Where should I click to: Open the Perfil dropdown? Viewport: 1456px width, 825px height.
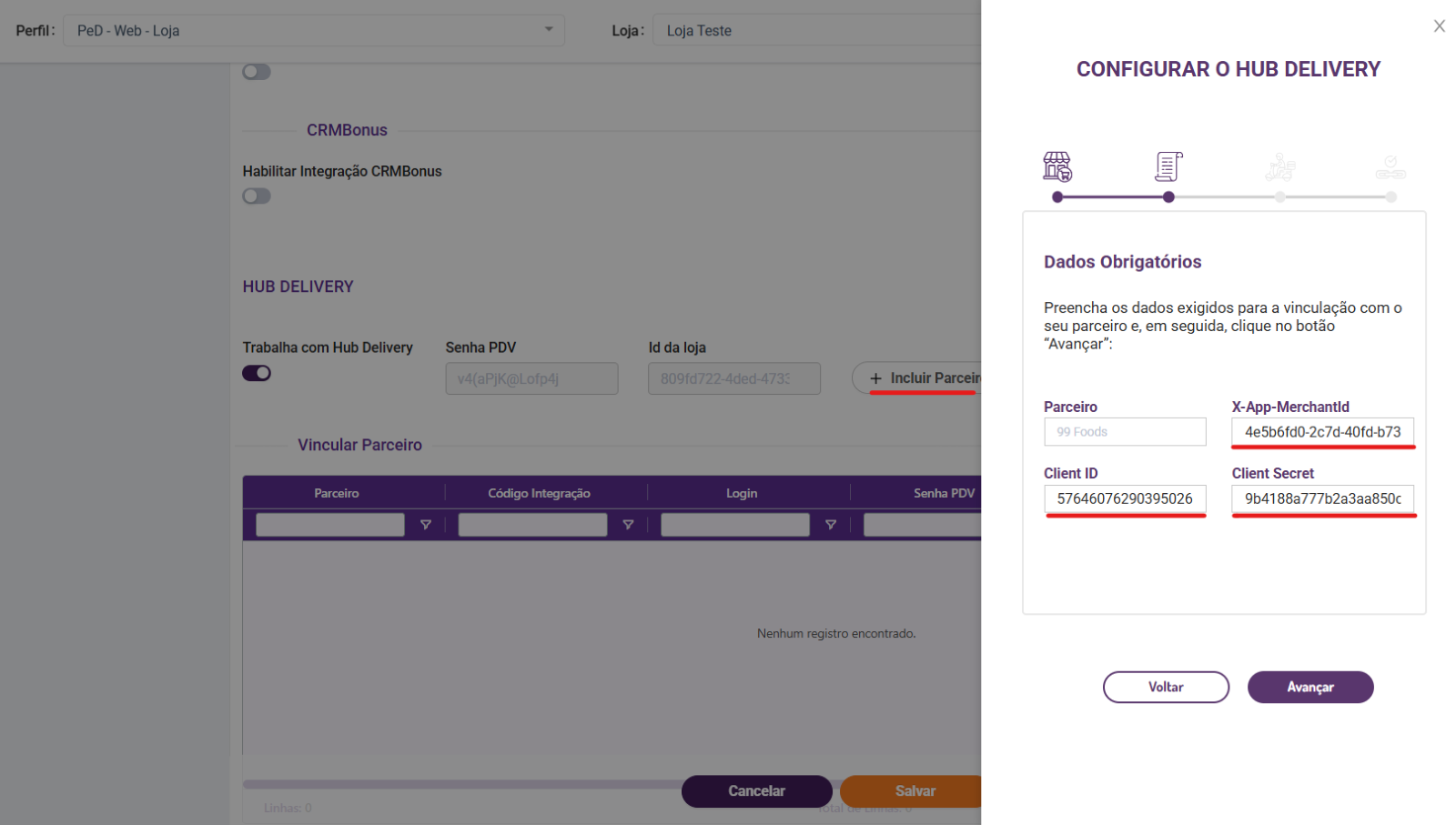[x=313, y=31]
